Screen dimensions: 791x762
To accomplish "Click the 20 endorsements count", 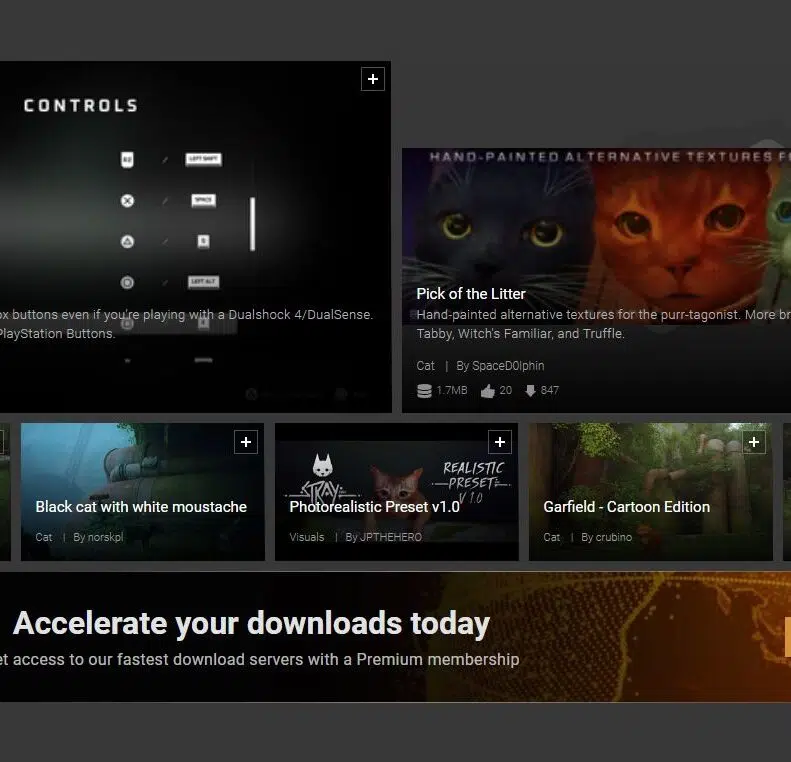I will (x=505, y=390).
